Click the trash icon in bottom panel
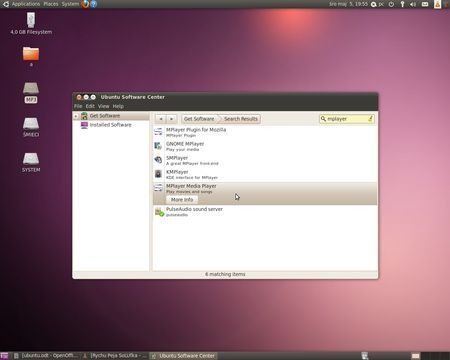 tap(365, 356)
